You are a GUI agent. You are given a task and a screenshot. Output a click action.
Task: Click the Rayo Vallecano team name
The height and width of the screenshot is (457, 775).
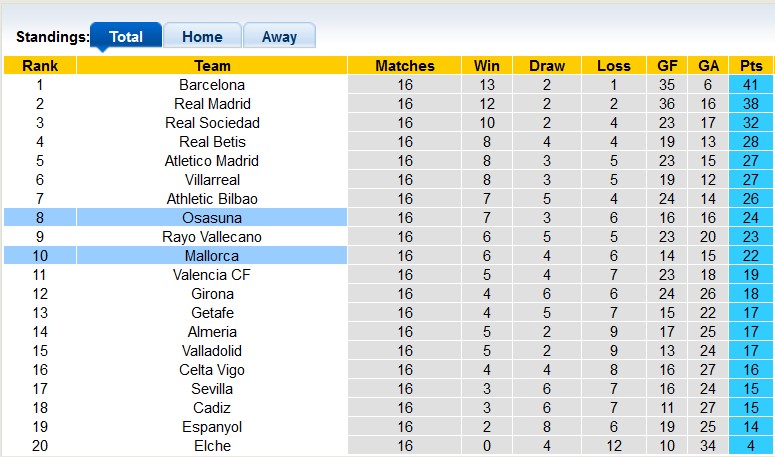point(212,237)
